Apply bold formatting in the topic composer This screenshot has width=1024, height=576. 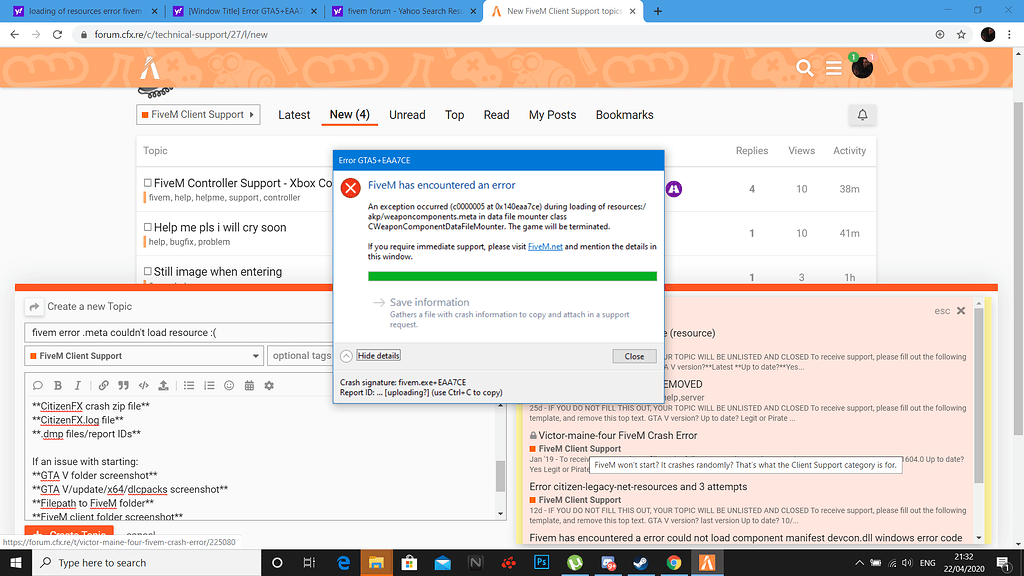(57, 385)
